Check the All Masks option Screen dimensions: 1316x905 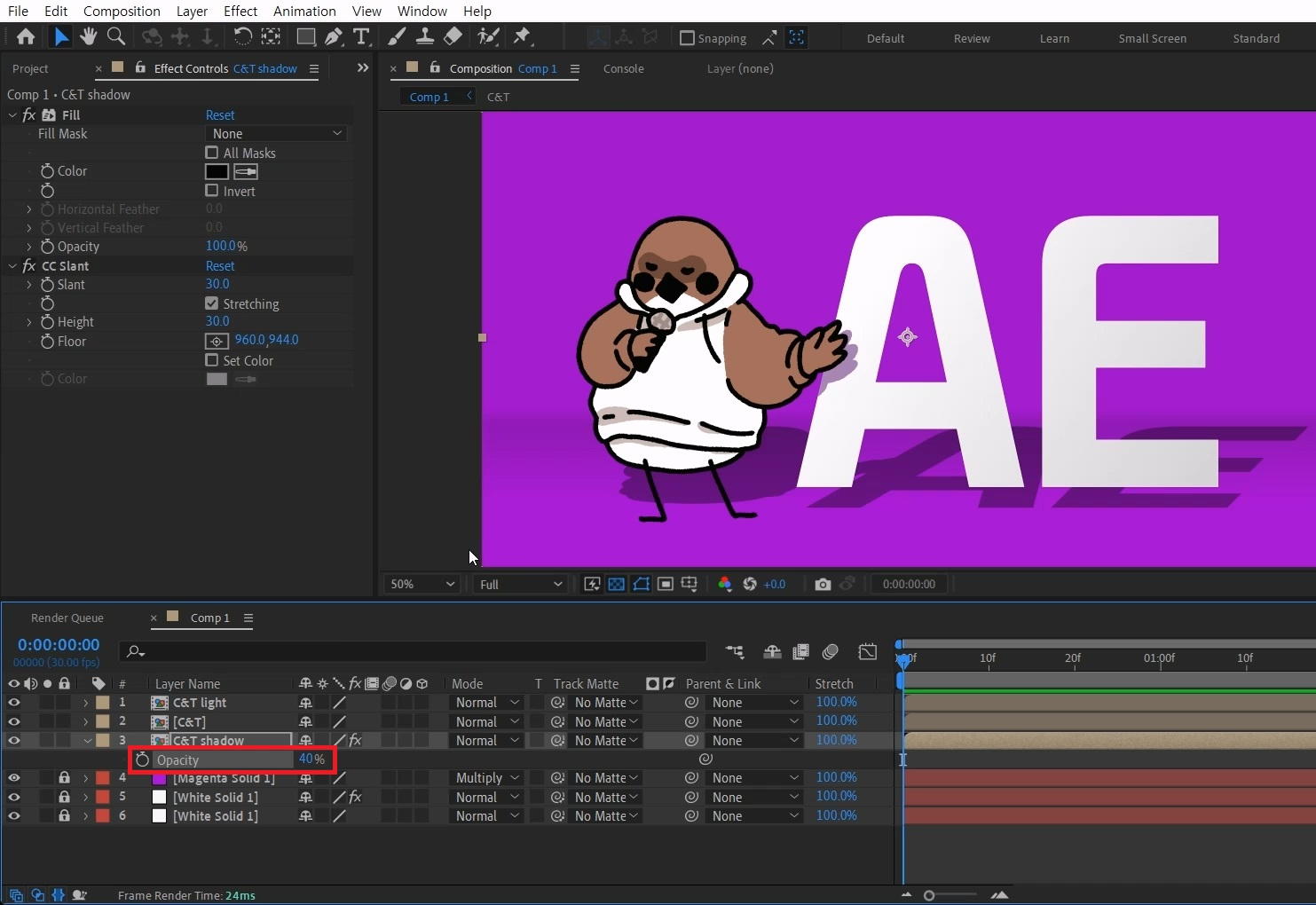211,153
